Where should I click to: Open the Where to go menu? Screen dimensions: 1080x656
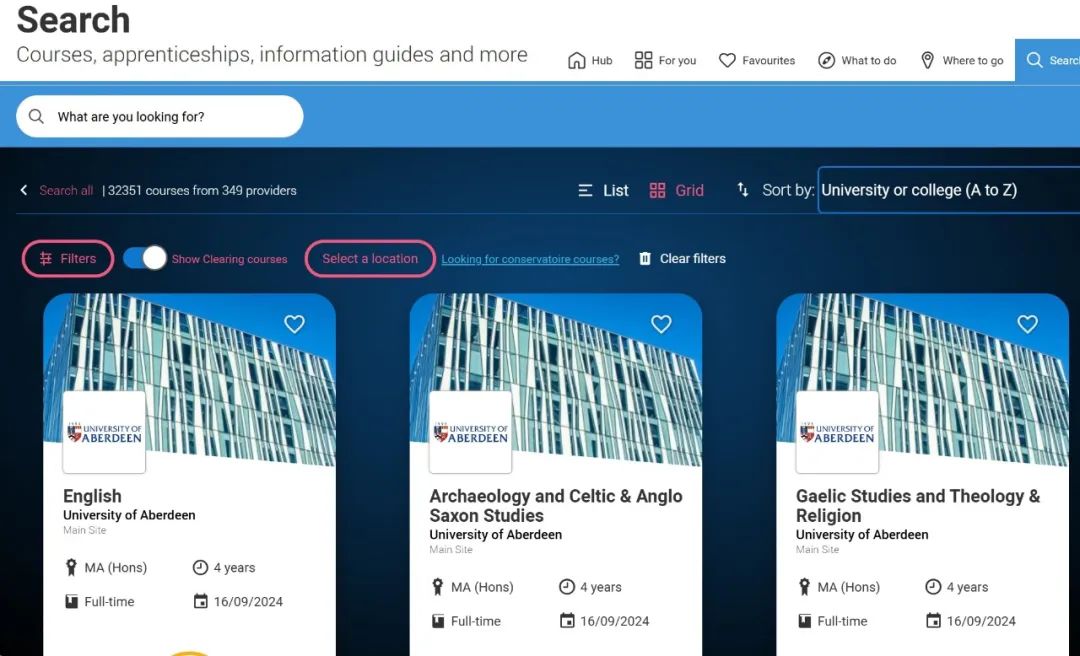962,61
